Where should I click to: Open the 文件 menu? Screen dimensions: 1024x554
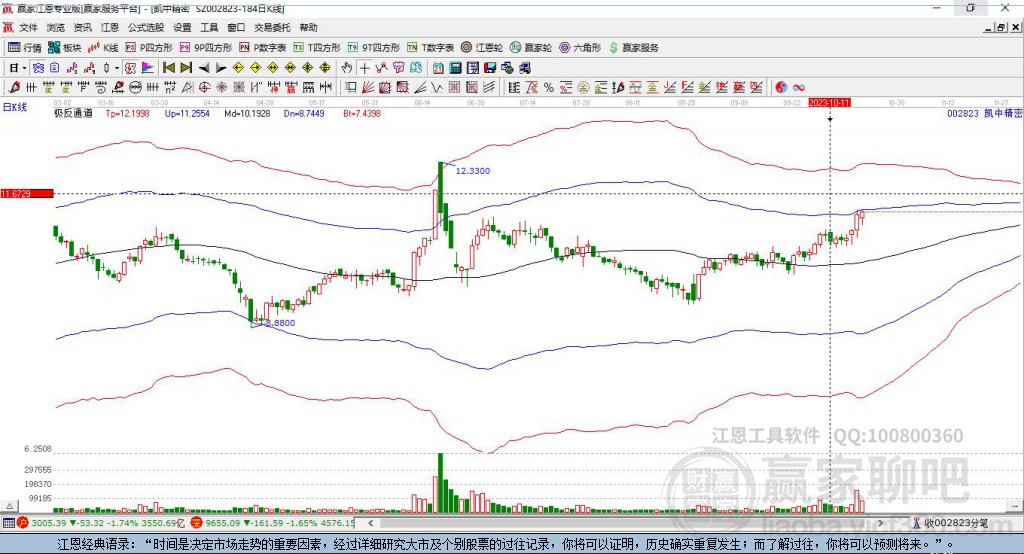(28, 27)
